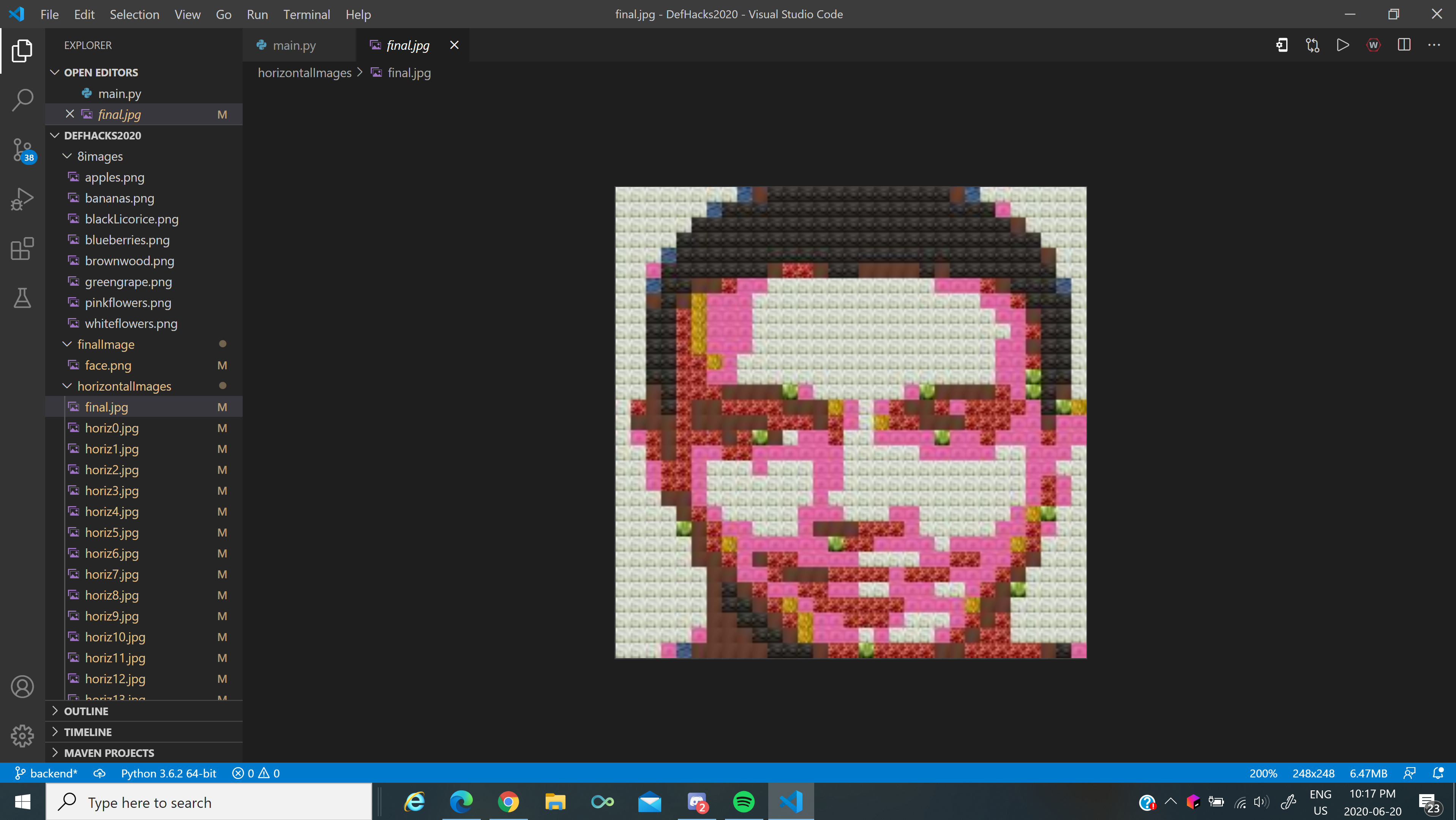Image resolution: width=1456 pixels, height=820 pixels.
Task: Expand the TIMELINE section
Action: pos(88,732)
